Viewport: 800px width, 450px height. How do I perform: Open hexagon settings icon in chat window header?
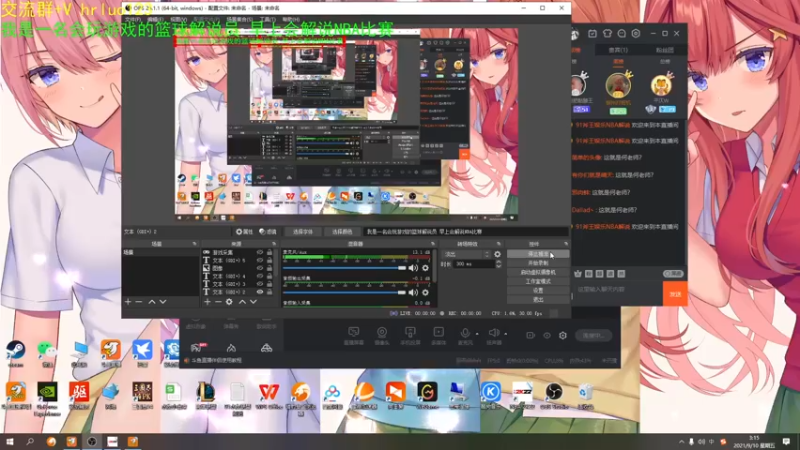coord(636,34)
